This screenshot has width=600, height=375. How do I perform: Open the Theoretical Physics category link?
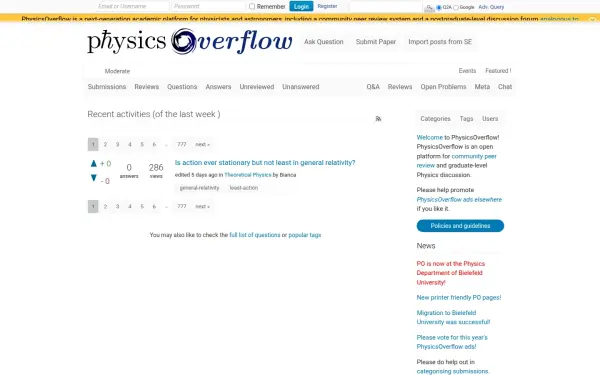tap(248, 175)
